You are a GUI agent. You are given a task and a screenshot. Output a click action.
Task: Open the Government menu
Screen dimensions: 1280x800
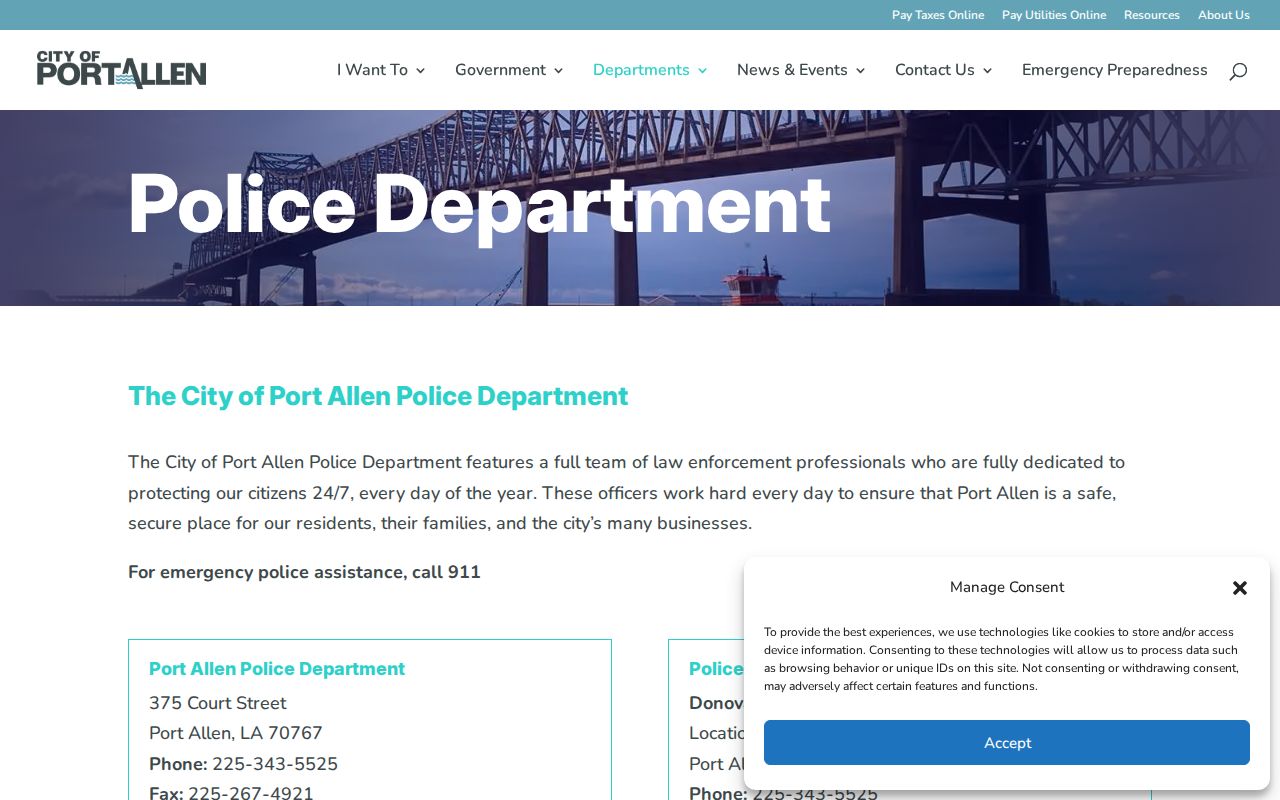pyautogui.click(x=500, y=70)
